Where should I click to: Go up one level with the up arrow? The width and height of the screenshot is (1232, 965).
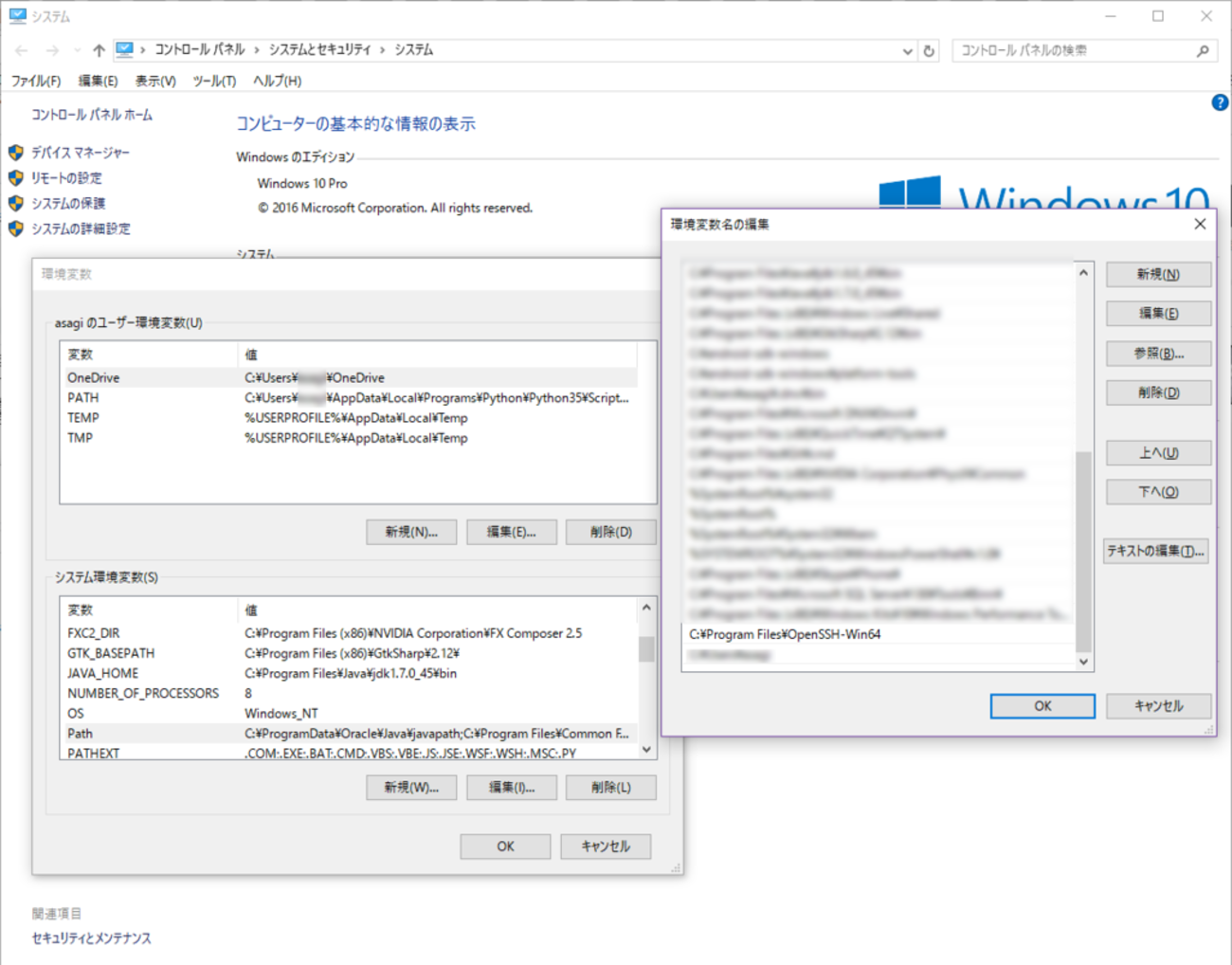[99, 50]
